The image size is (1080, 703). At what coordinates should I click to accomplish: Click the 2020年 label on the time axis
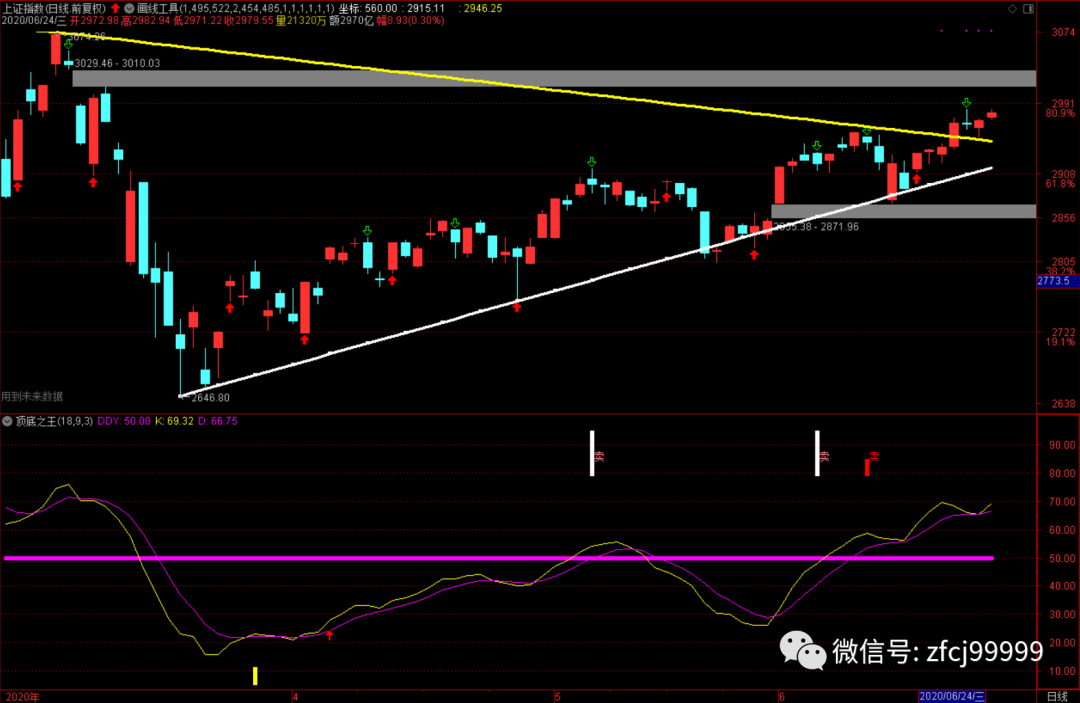click(23, 696)
